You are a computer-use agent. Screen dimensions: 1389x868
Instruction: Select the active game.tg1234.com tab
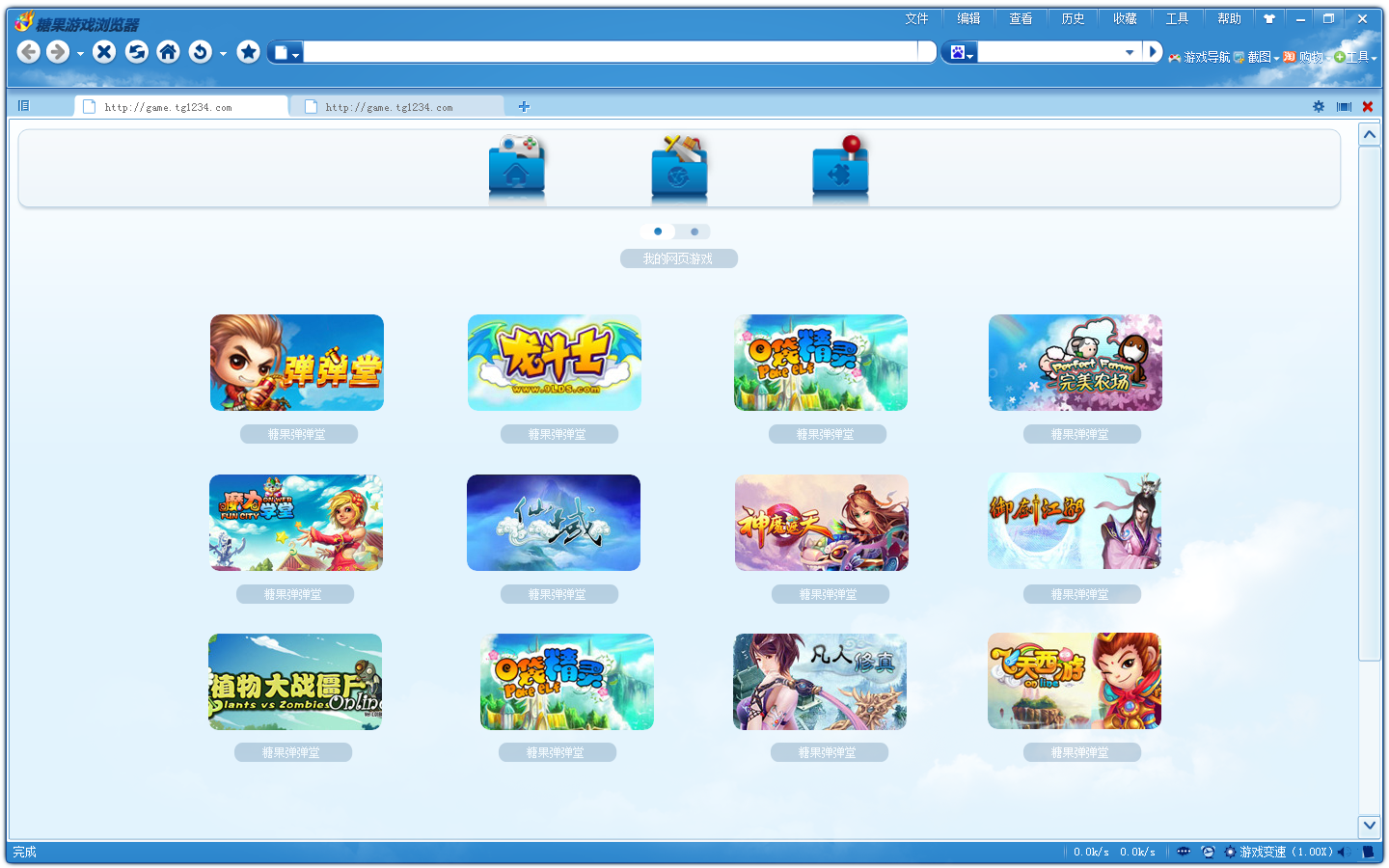180,107
